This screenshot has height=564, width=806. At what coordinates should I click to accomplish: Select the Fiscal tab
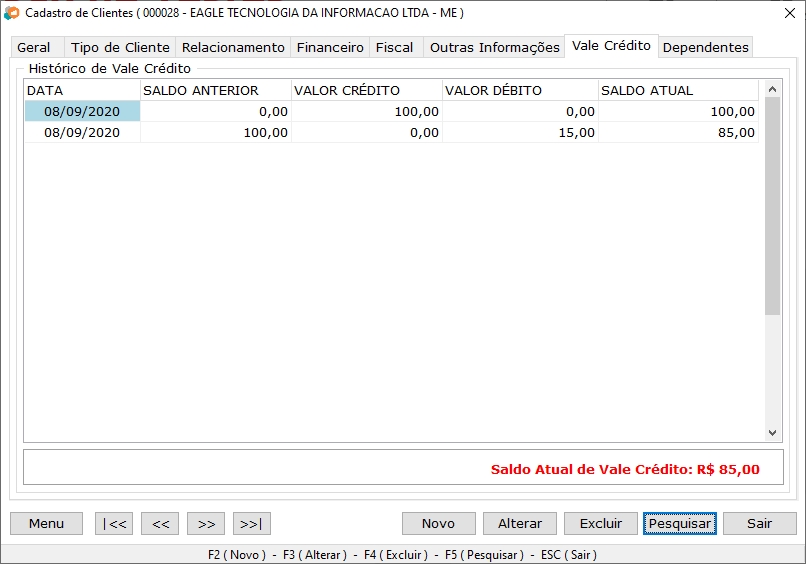[394, 47]
